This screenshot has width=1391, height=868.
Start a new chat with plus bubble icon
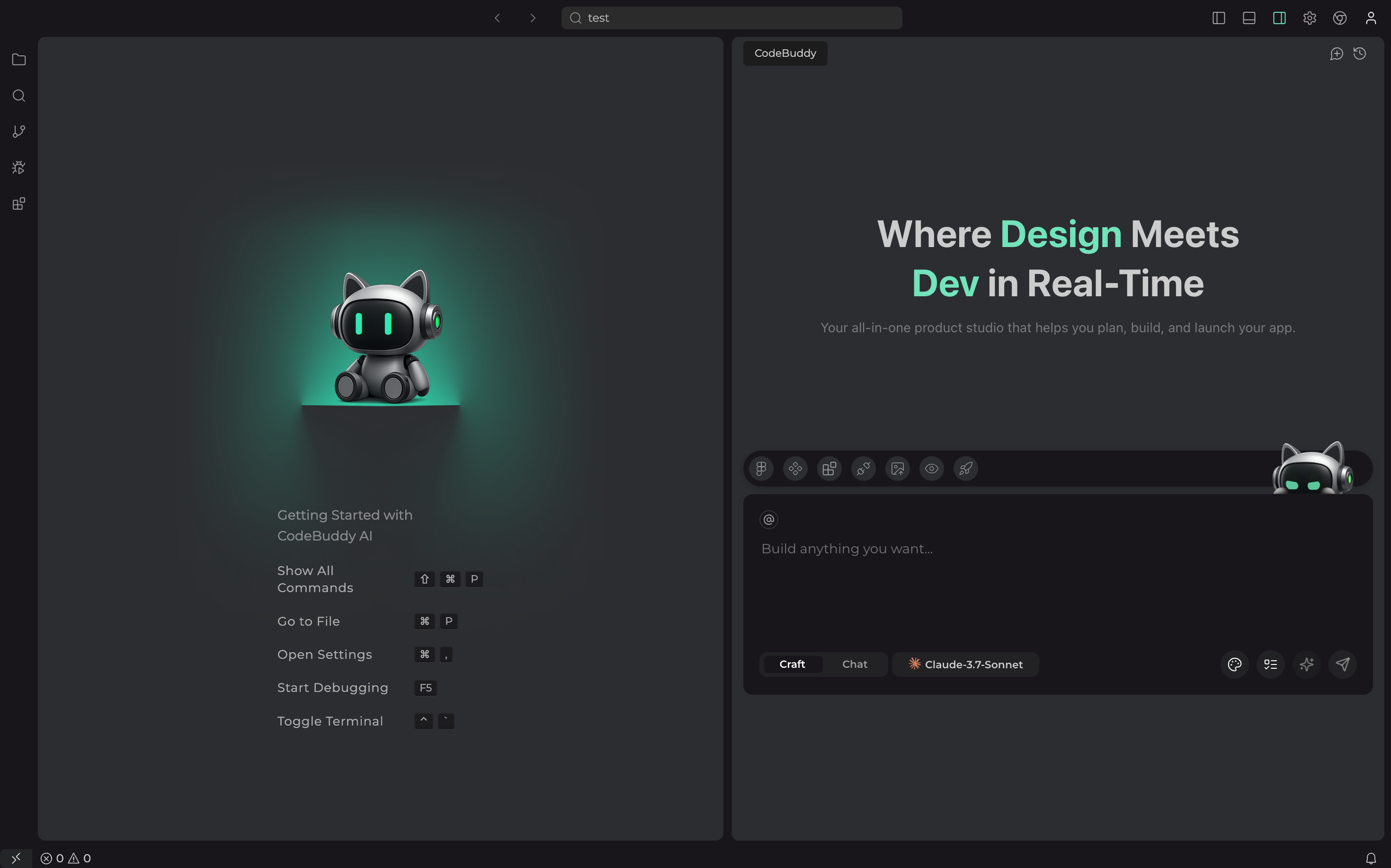click(x=1337, y=54)
